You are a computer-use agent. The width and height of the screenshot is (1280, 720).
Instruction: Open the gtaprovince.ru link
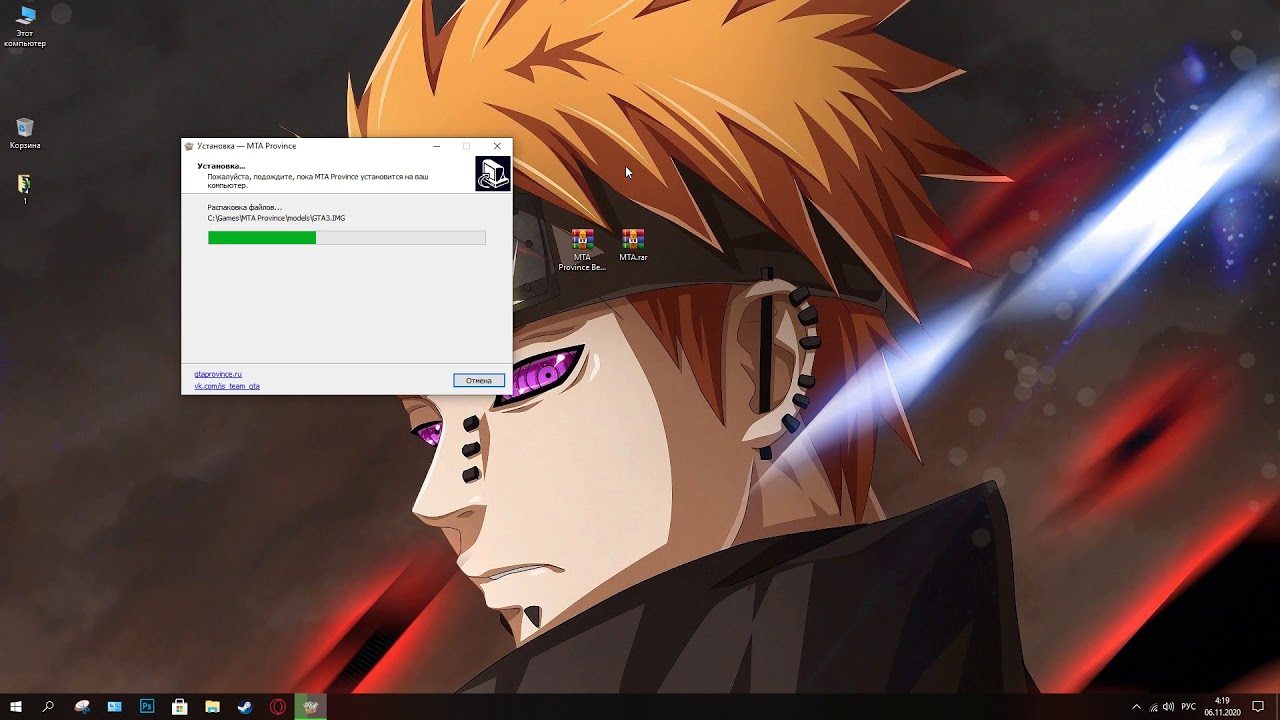click(218, 374)
